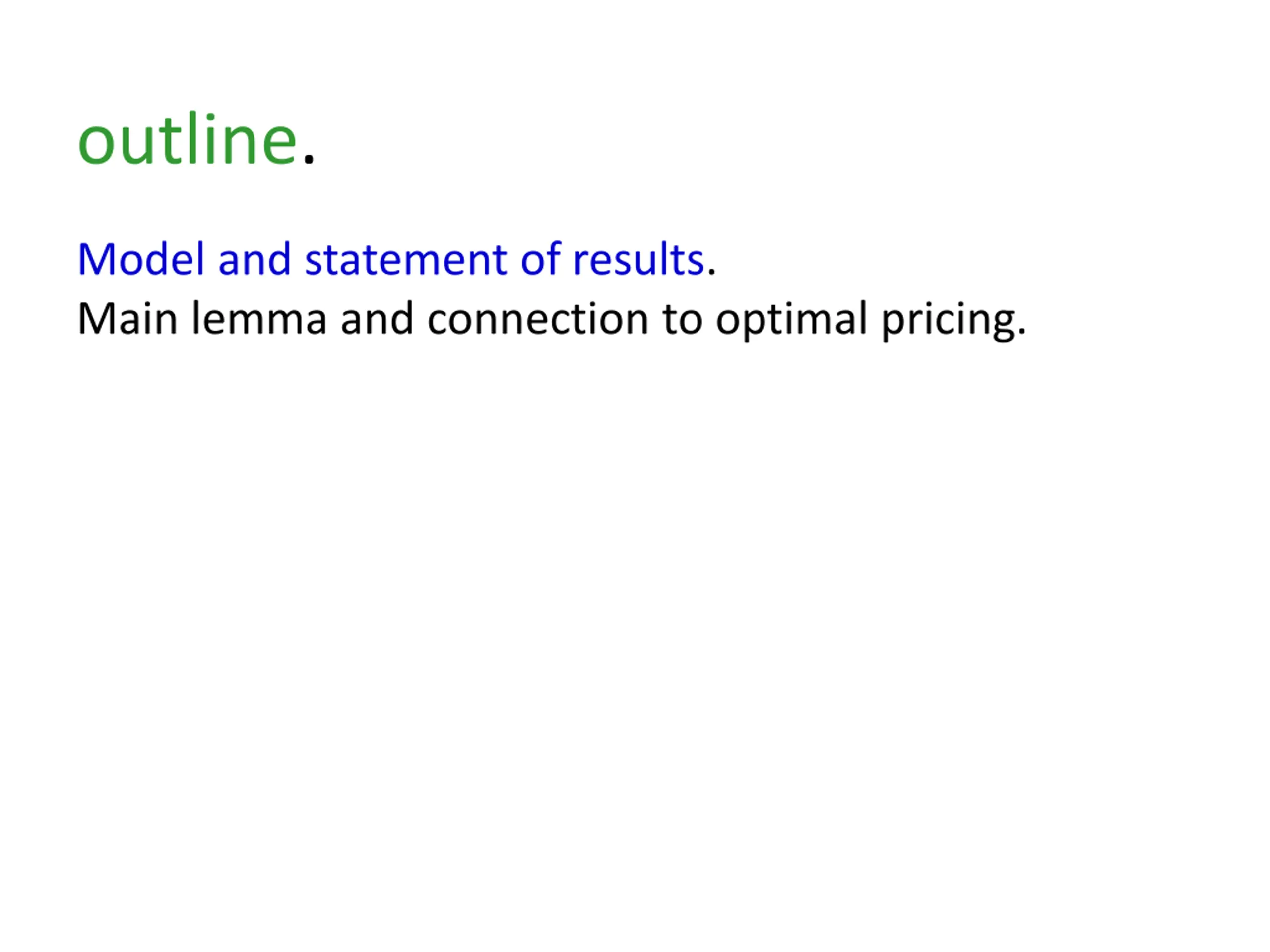Click the word 'statement' in blue line
Image resolution: width=1270 pixels, height=952 pixels.
coord(405,259)
